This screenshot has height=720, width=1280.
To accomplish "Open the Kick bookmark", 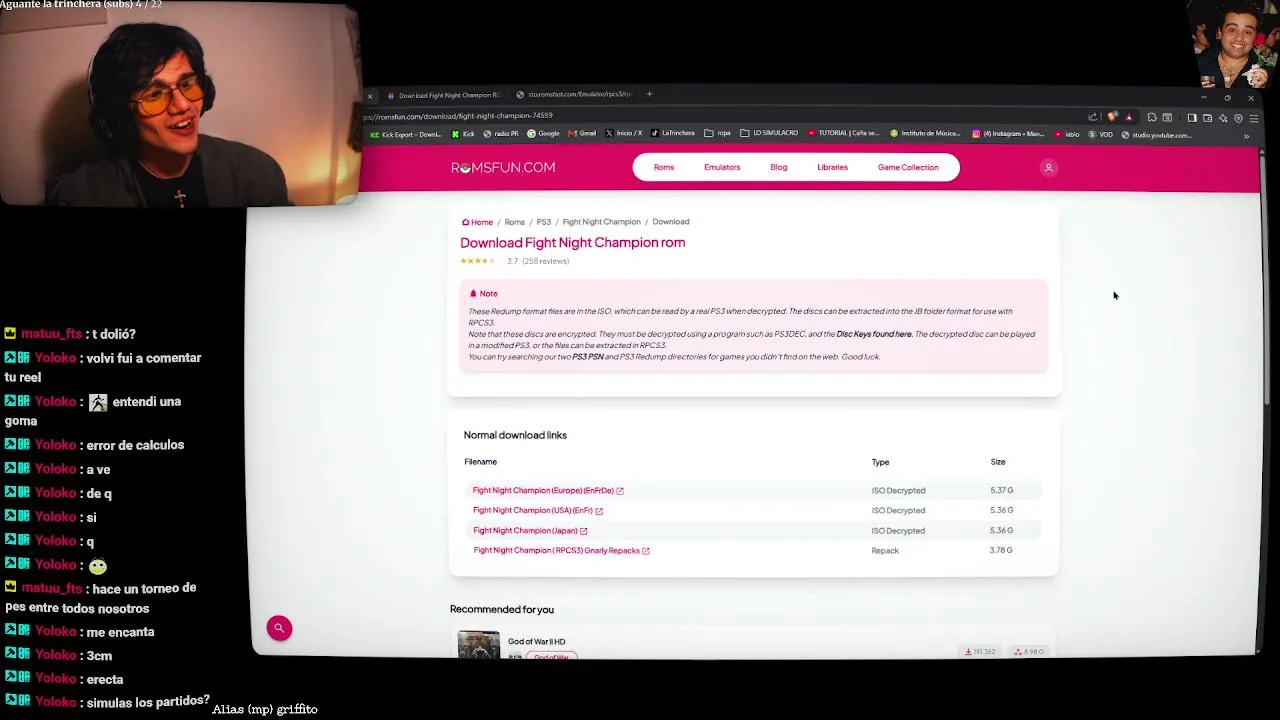I will (463, 134).
